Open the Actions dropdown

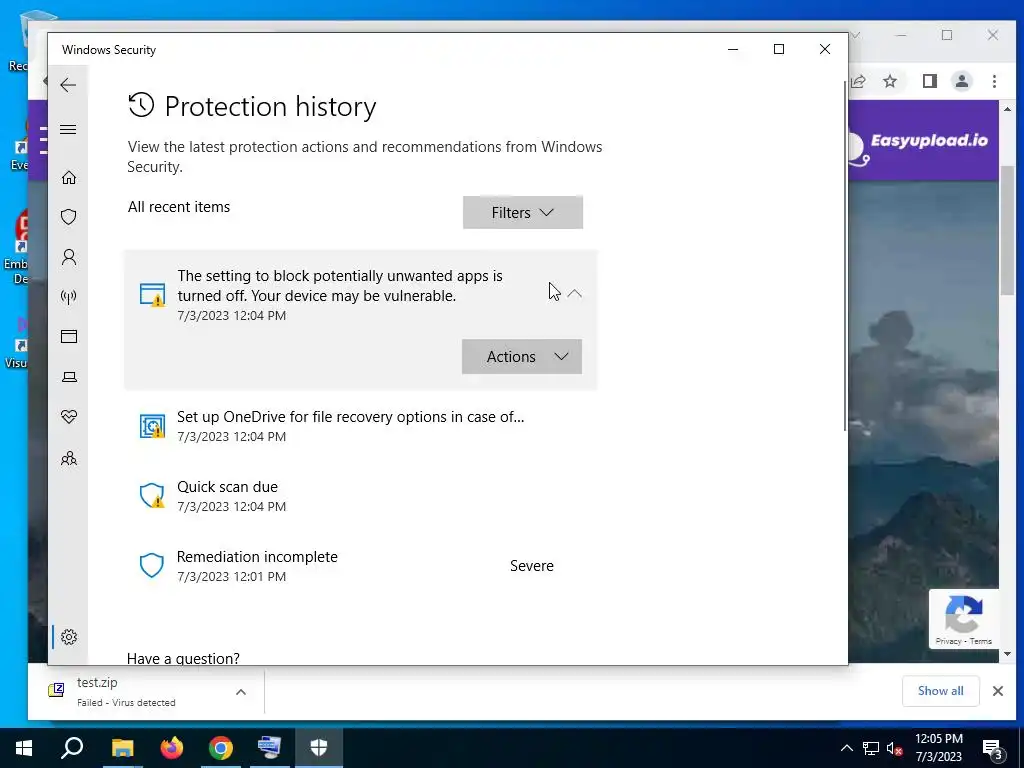coord(522,357)
